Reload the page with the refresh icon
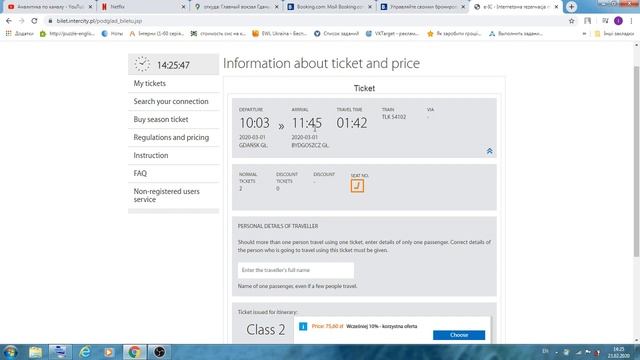This screenshot has width=640, height=360. 34,21
